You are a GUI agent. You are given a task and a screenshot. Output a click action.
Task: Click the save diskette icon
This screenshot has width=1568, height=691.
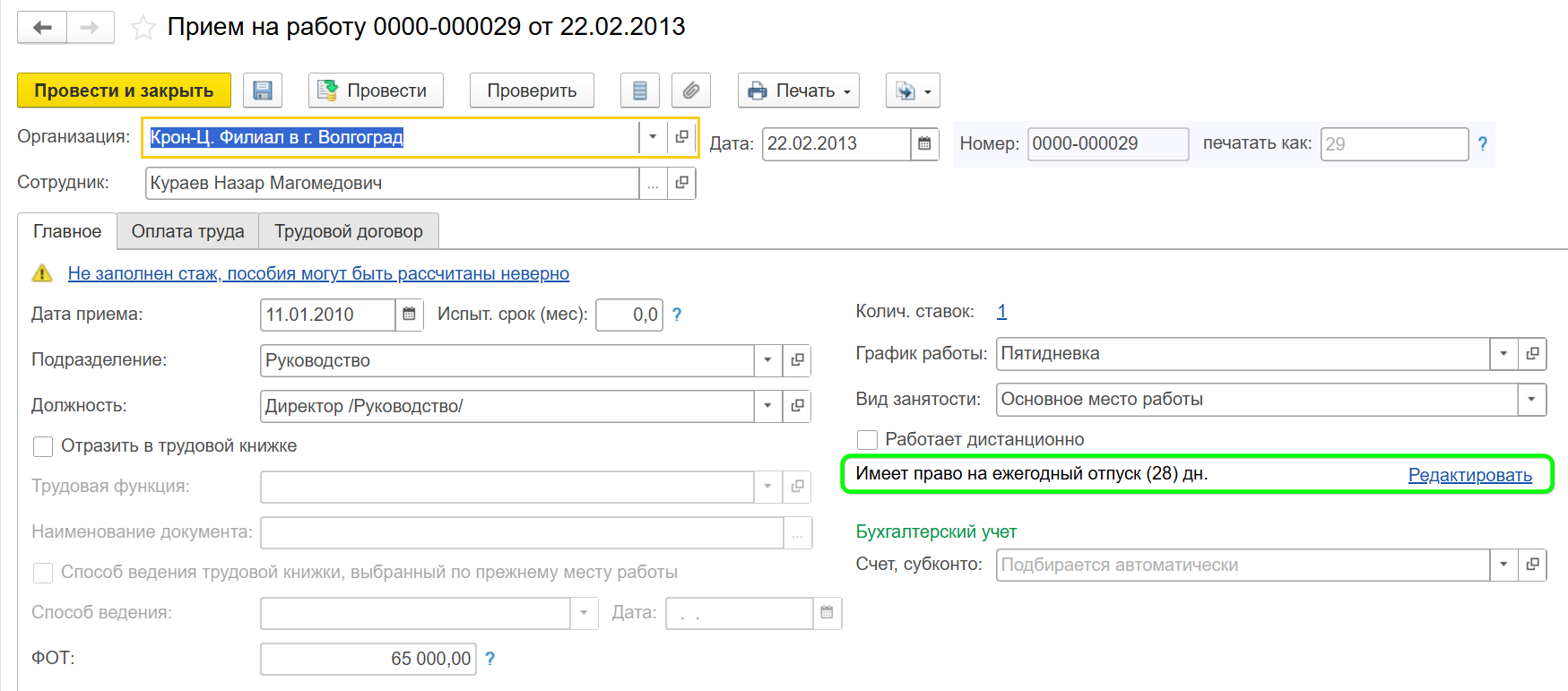(262, 91)
